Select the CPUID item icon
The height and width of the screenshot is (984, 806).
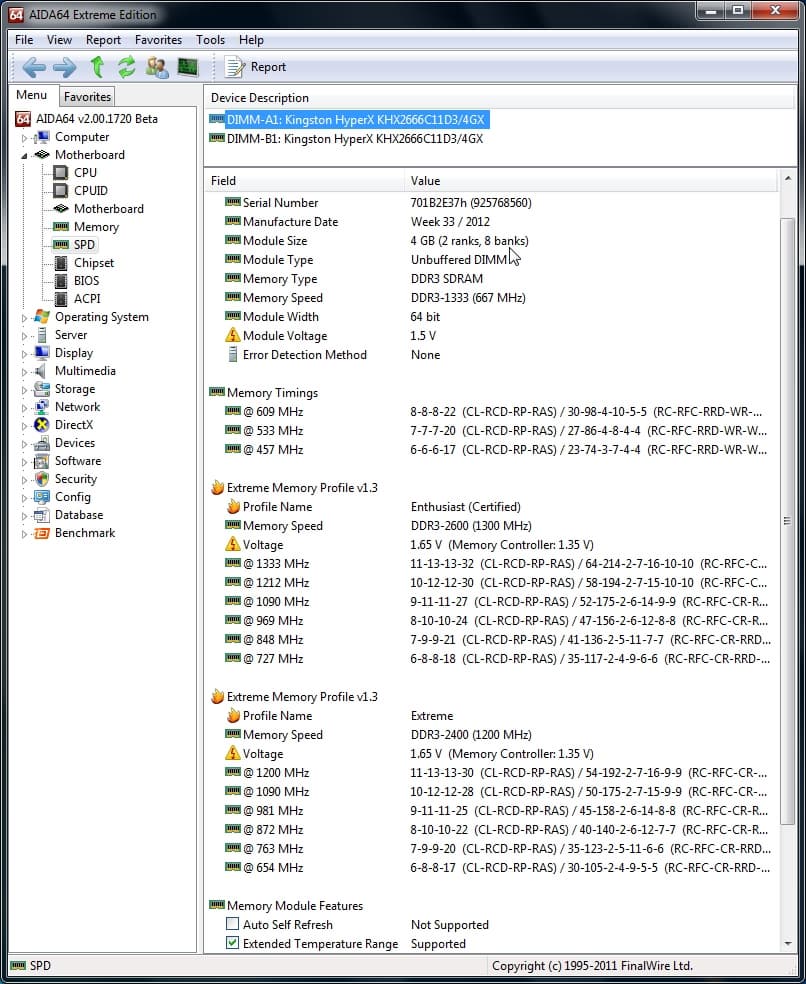pos(61,190)
